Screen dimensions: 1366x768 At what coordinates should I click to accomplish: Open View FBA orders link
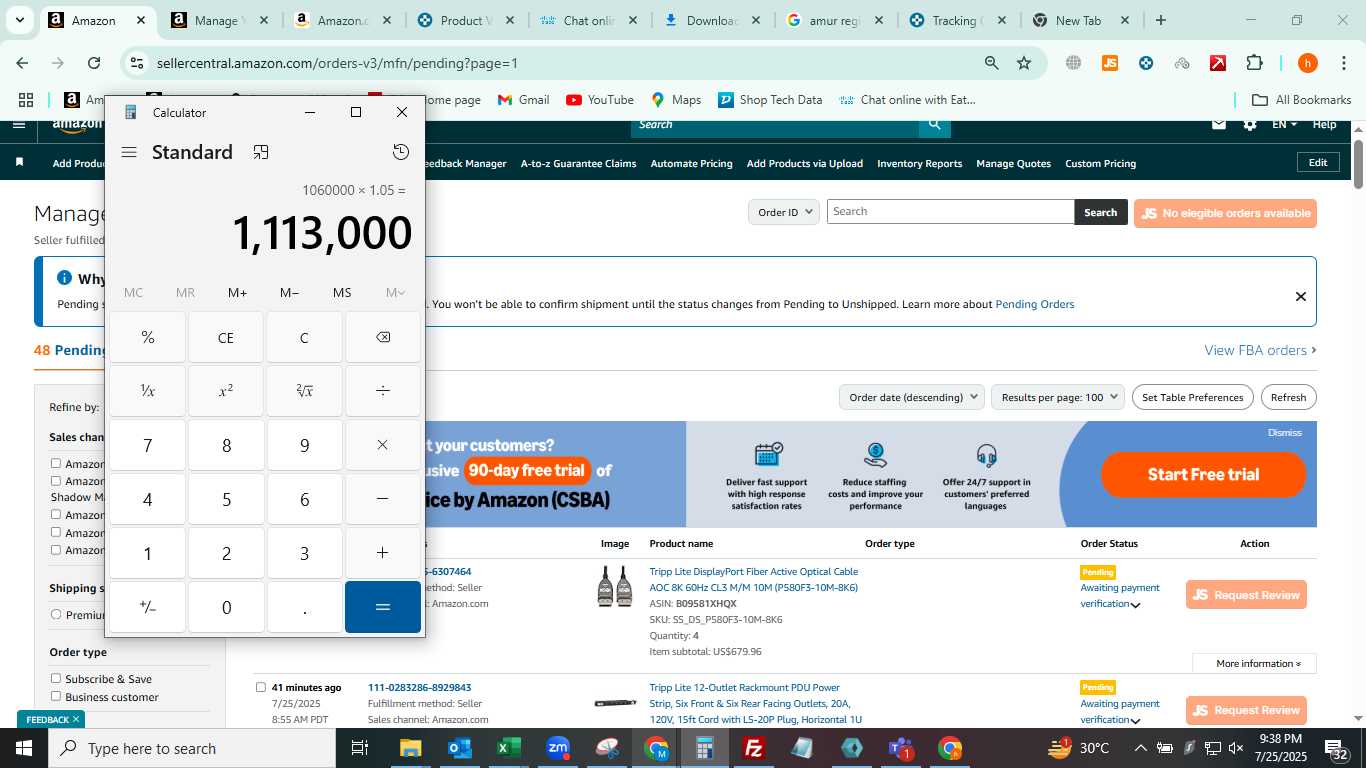[x=1260, y=350]
